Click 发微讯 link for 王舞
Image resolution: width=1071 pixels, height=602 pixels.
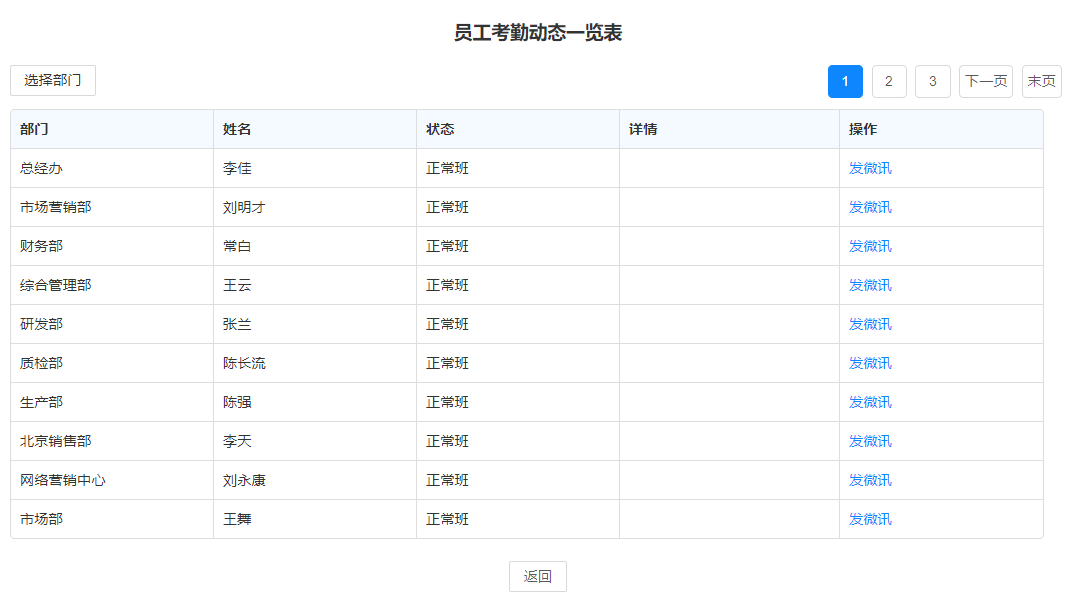tap(870, 519)
